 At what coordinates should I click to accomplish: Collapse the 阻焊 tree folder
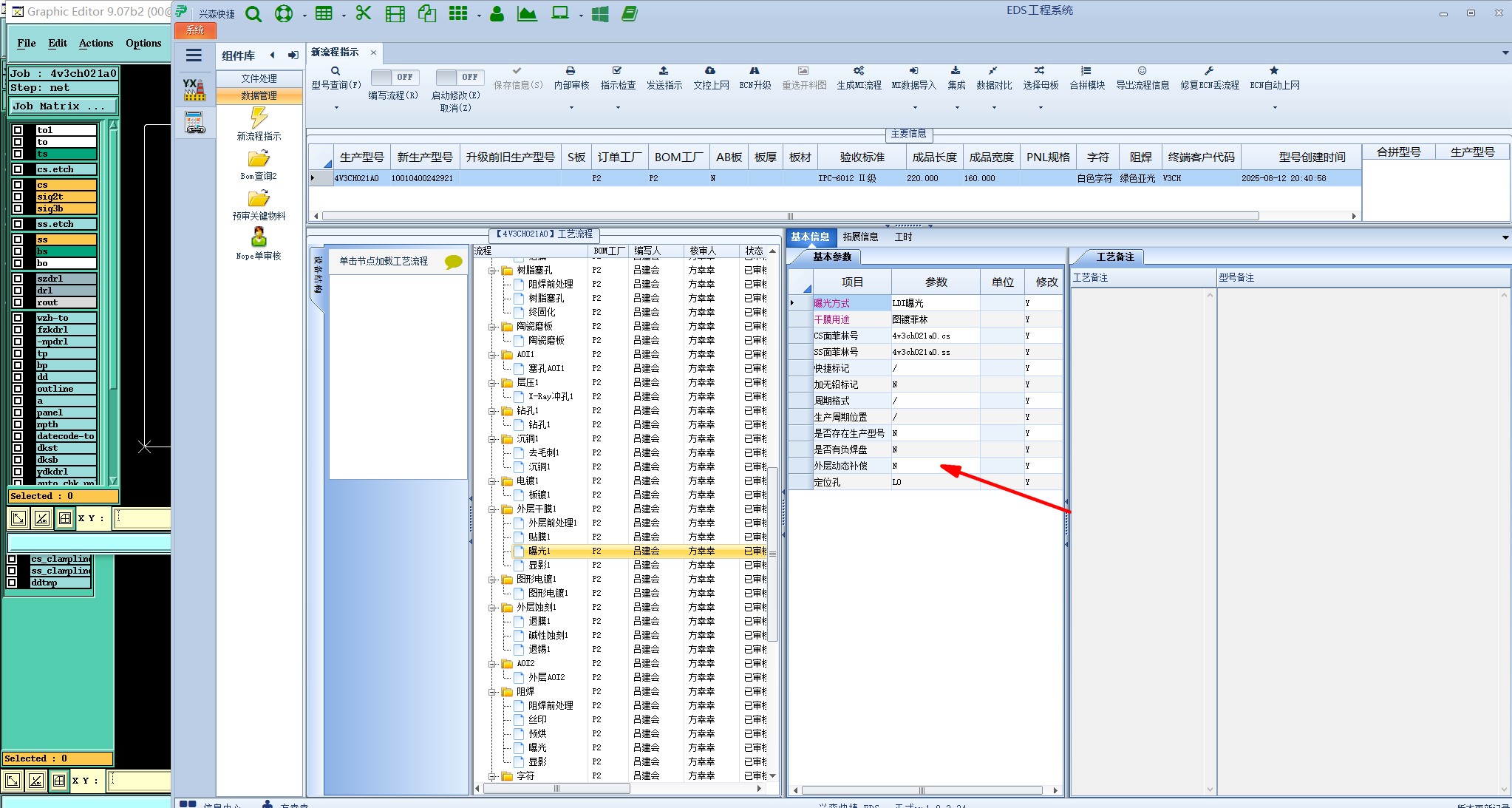point(491,692)
